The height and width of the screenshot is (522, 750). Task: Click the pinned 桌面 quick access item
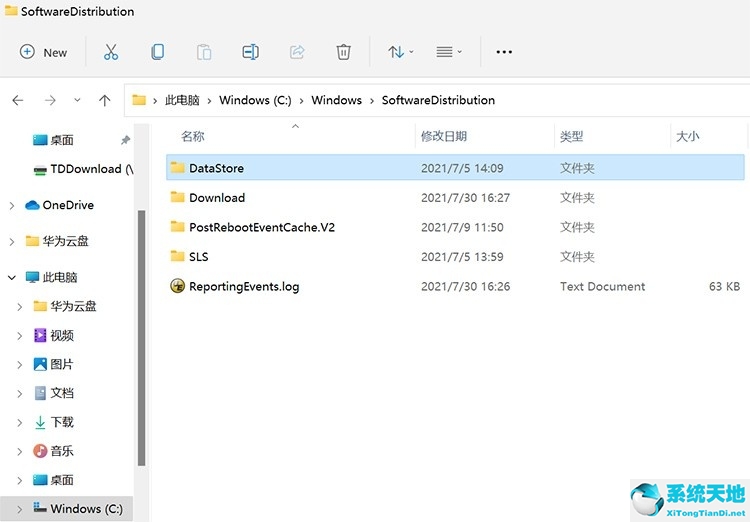pyautogui.click(x=62, y=140)
